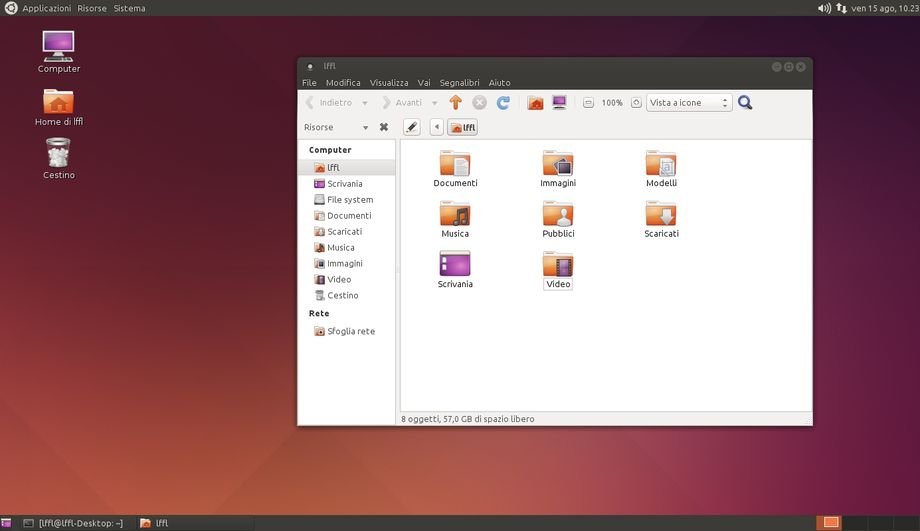The height and width of the screenshot is (531, 920).
Task: Open the Musica folder icon
Action: (x=455, y=214)
